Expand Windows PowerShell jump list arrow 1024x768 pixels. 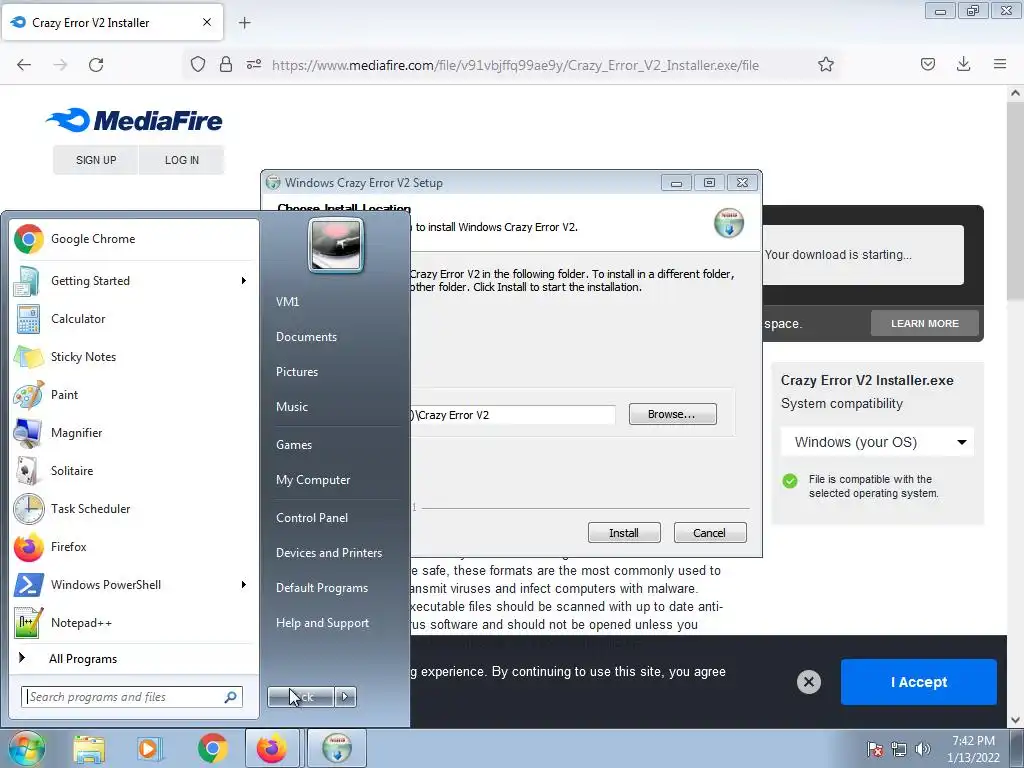[244, 584]
